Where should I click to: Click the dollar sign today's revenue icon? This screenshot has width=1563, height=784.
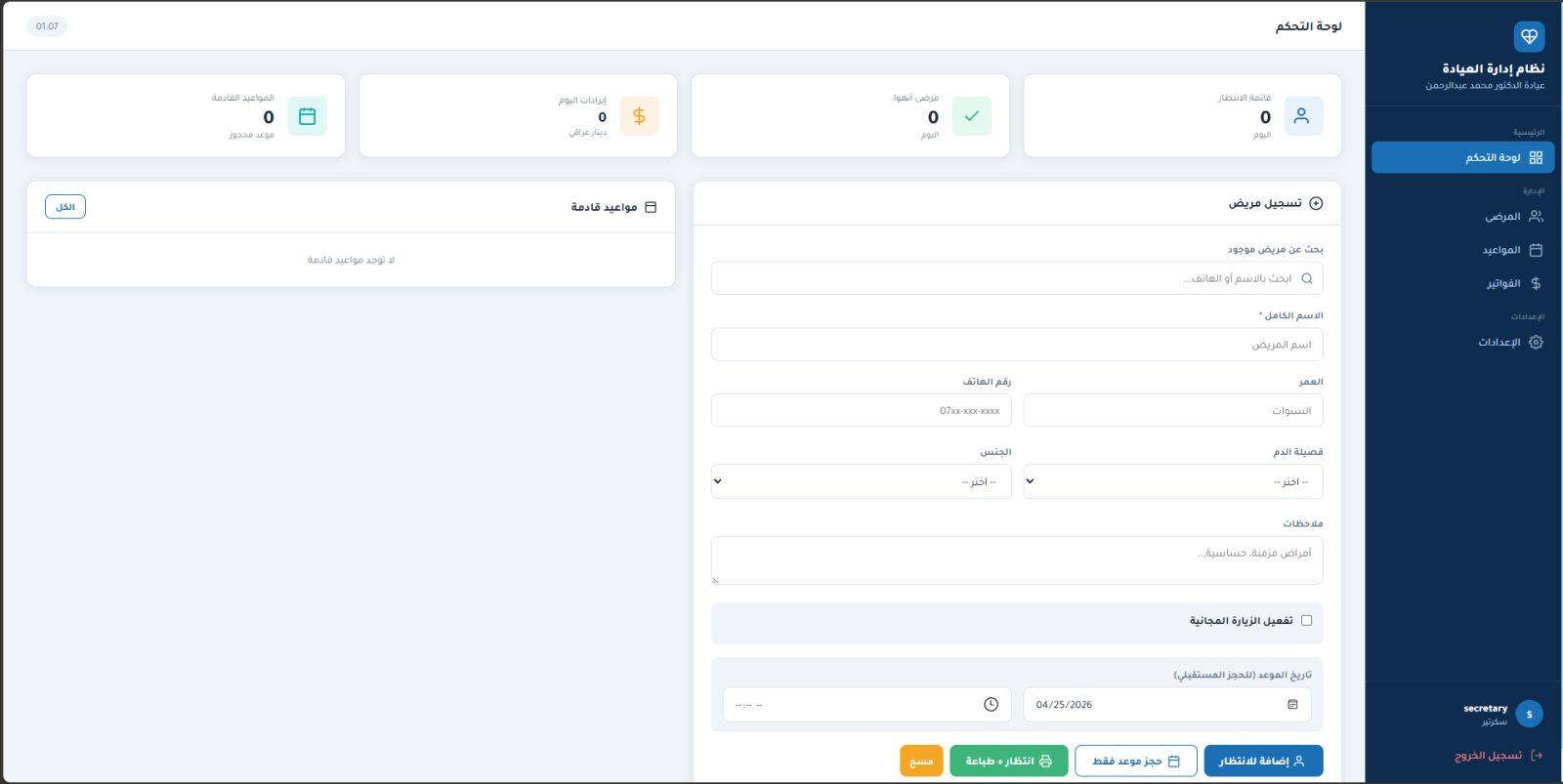(x=639, y=116)
